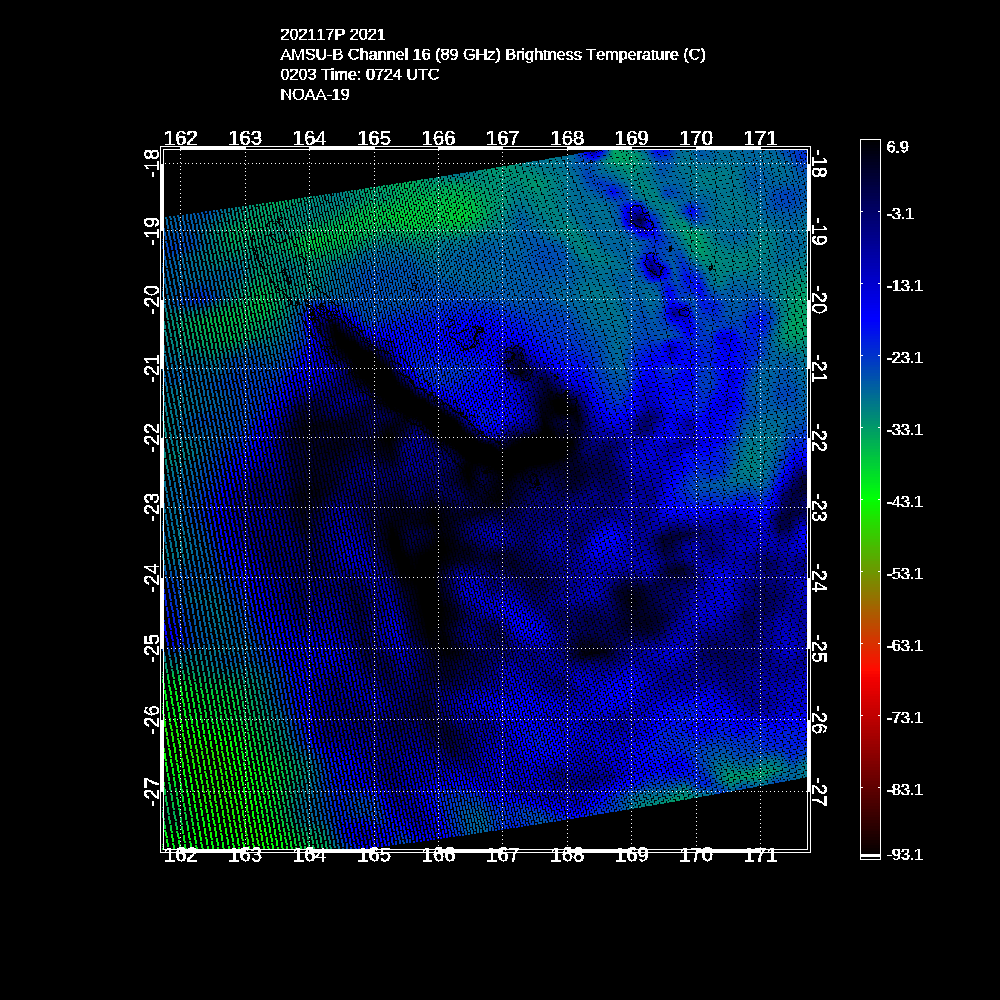The width and height of the screenshot is (1000, 1000).
Task: Click the NOAA-19 satellite label
Action: pyautogui.click(x=315, y=95)
